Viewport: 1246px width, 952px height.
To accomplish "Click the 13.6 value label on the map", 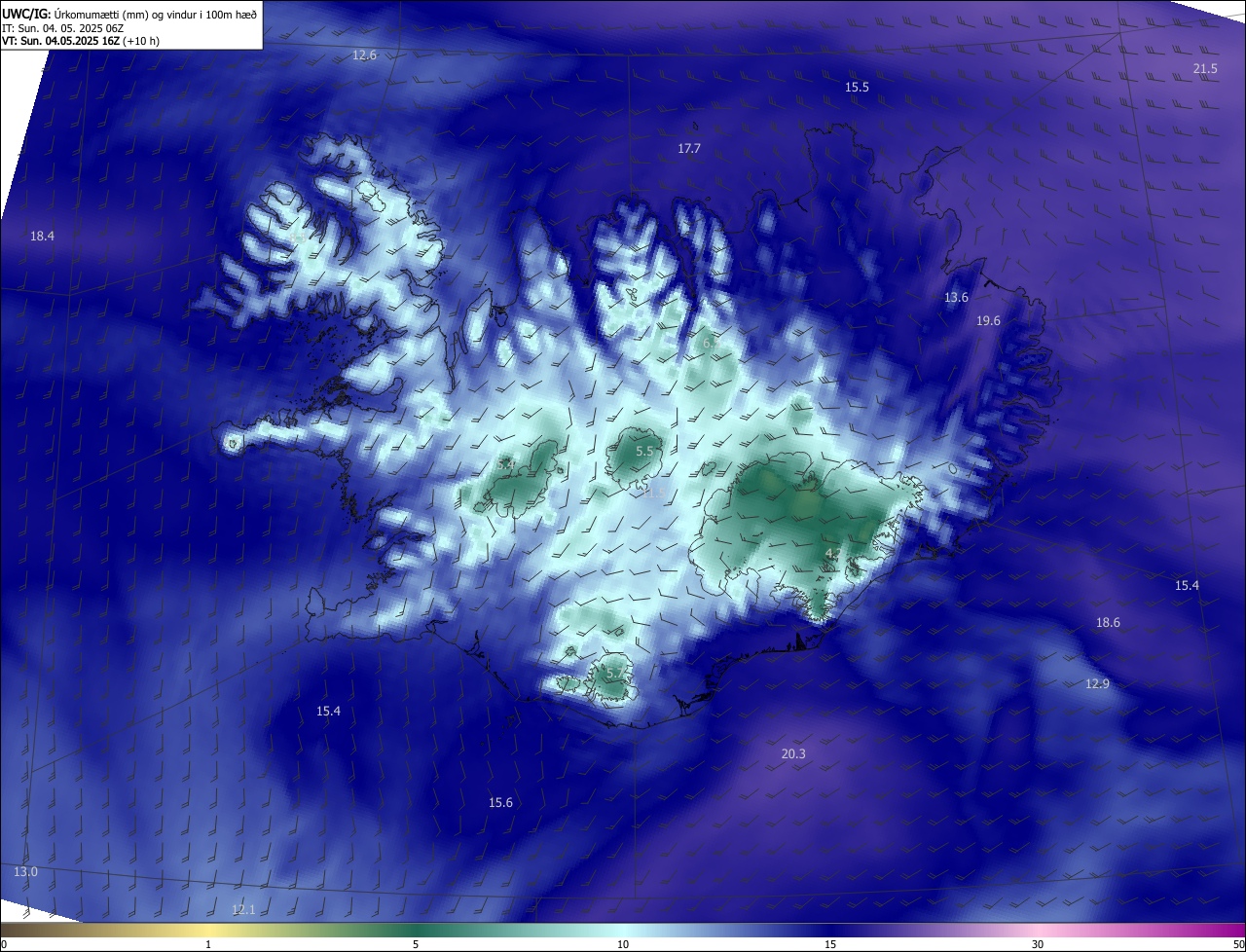I will click(957, 298).
